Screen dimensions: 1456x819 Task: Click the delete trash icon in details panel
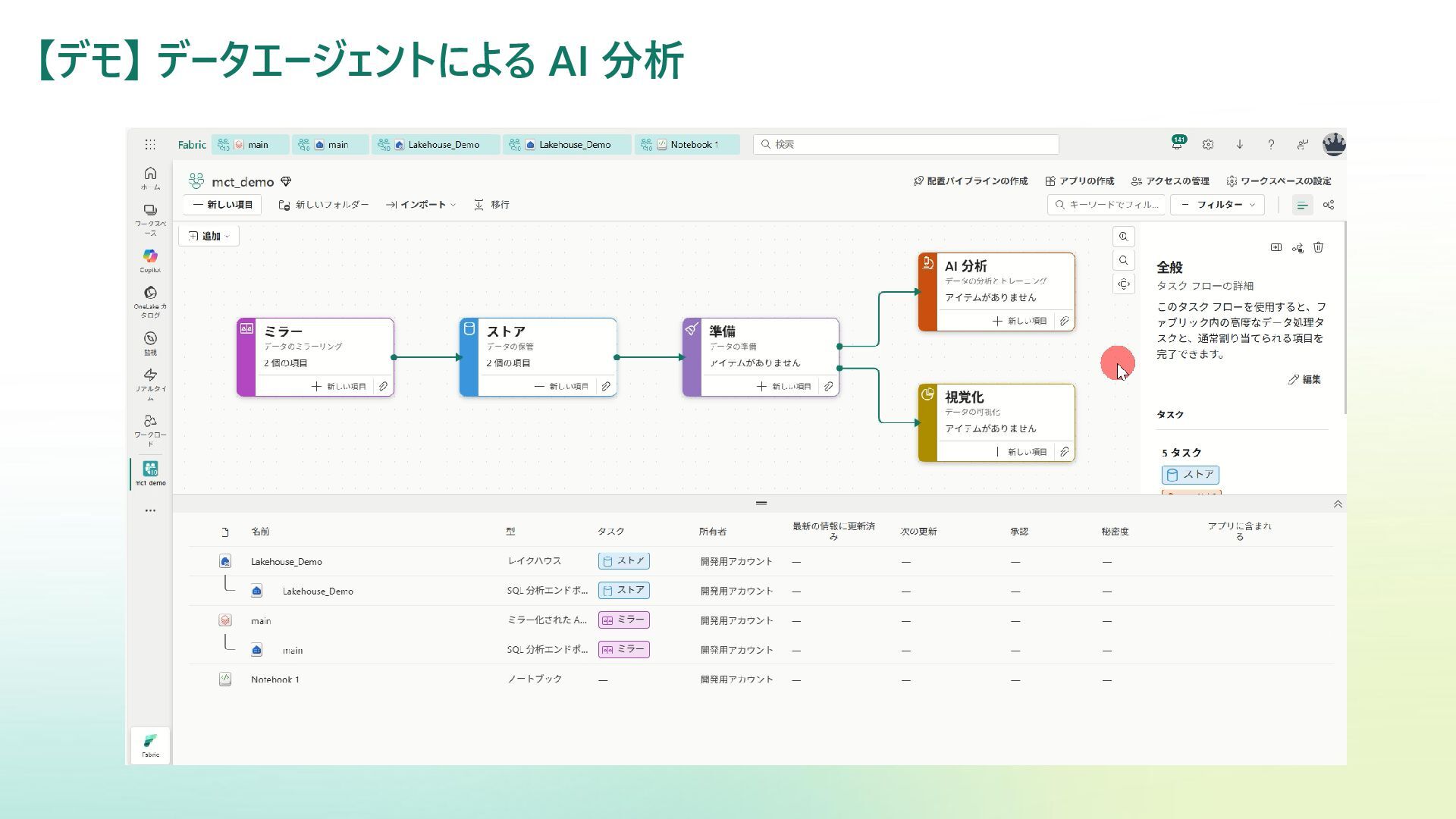1318,247
